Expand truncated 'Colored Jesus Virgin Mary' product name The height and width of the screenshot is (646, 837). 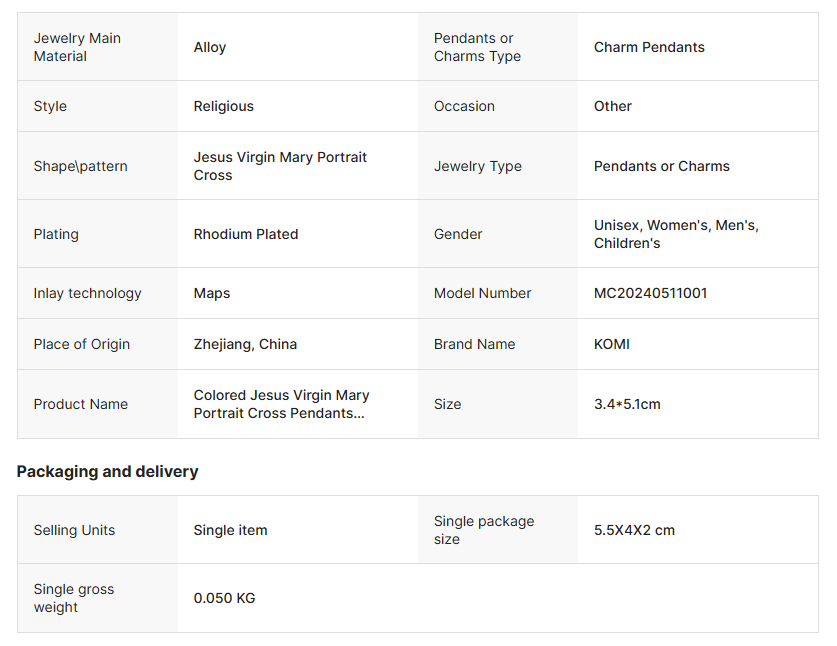[x=281, y=404]
